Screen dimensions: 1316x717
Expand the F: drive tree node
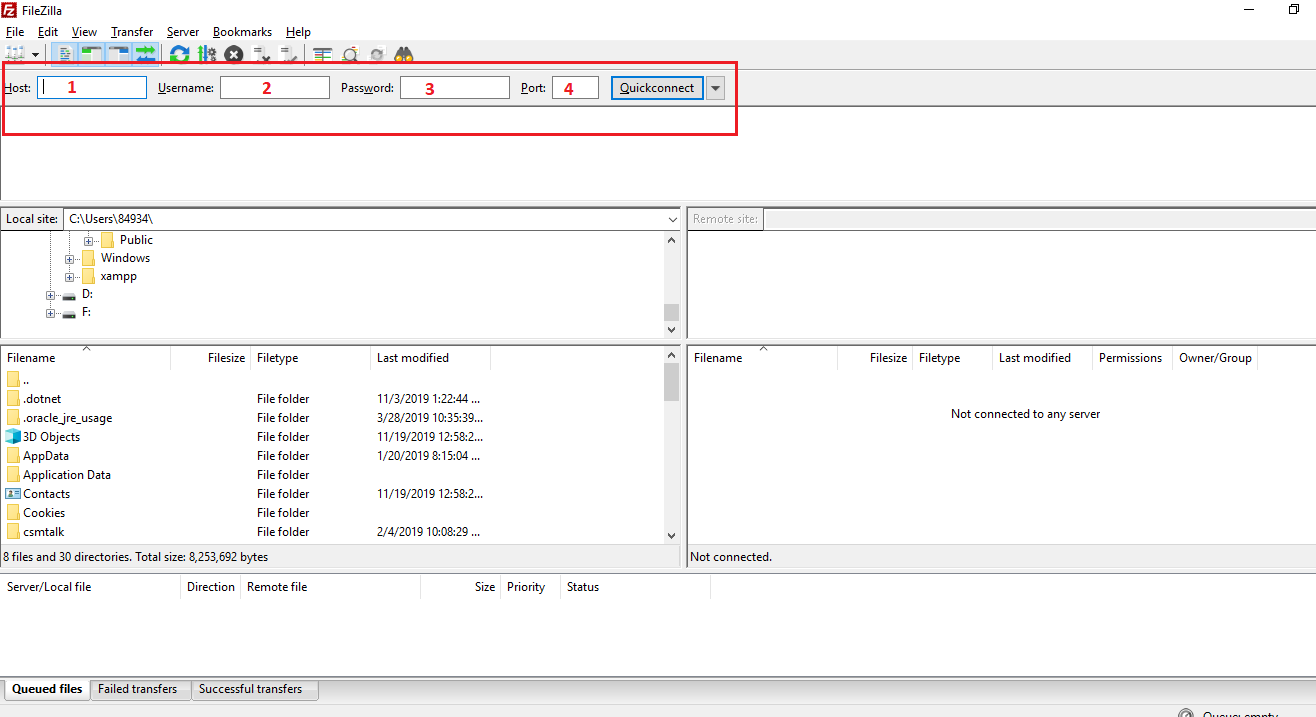tap(51, 313)
